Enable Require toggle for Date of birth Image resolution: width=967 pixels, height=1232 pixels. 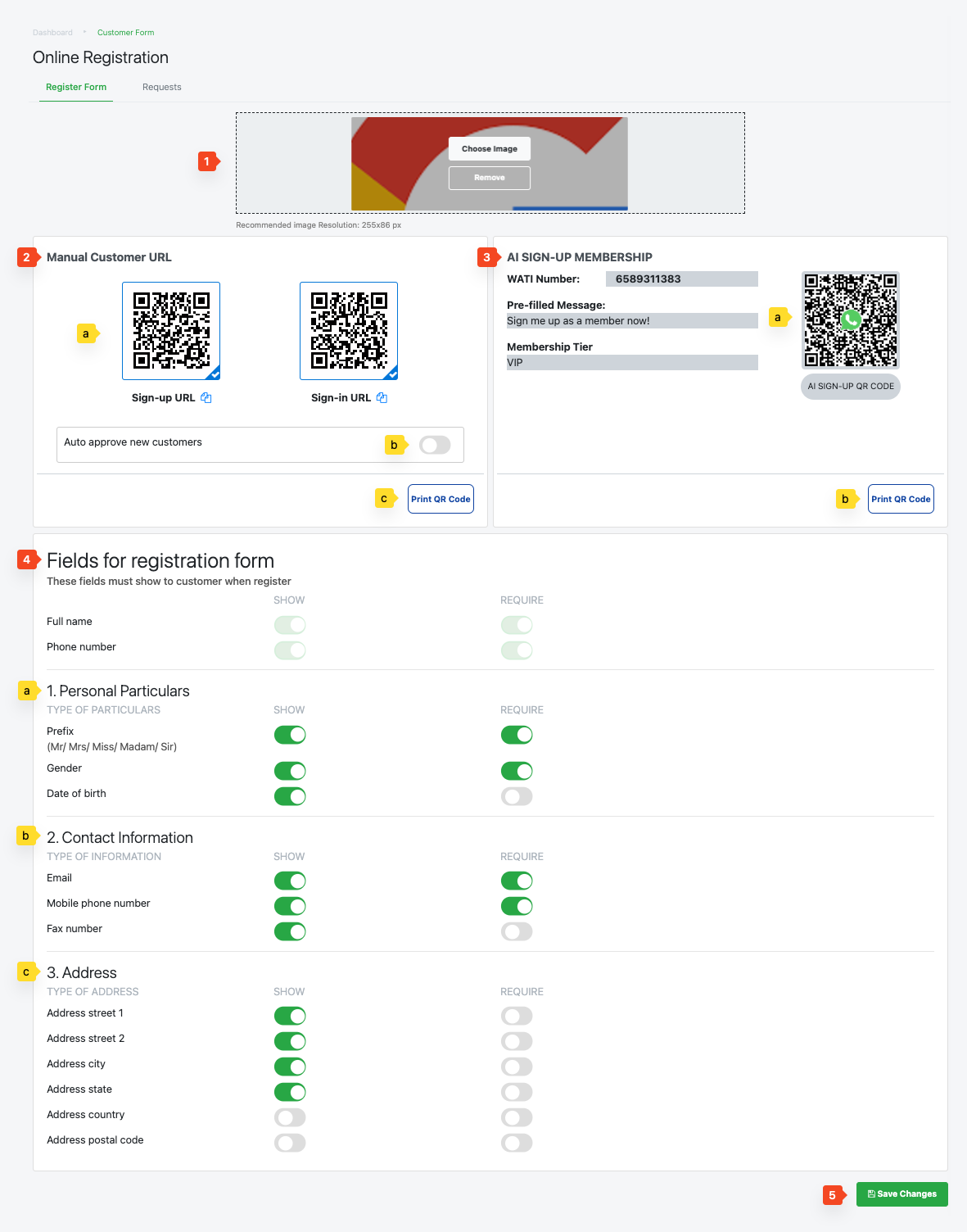click(517, 796)
